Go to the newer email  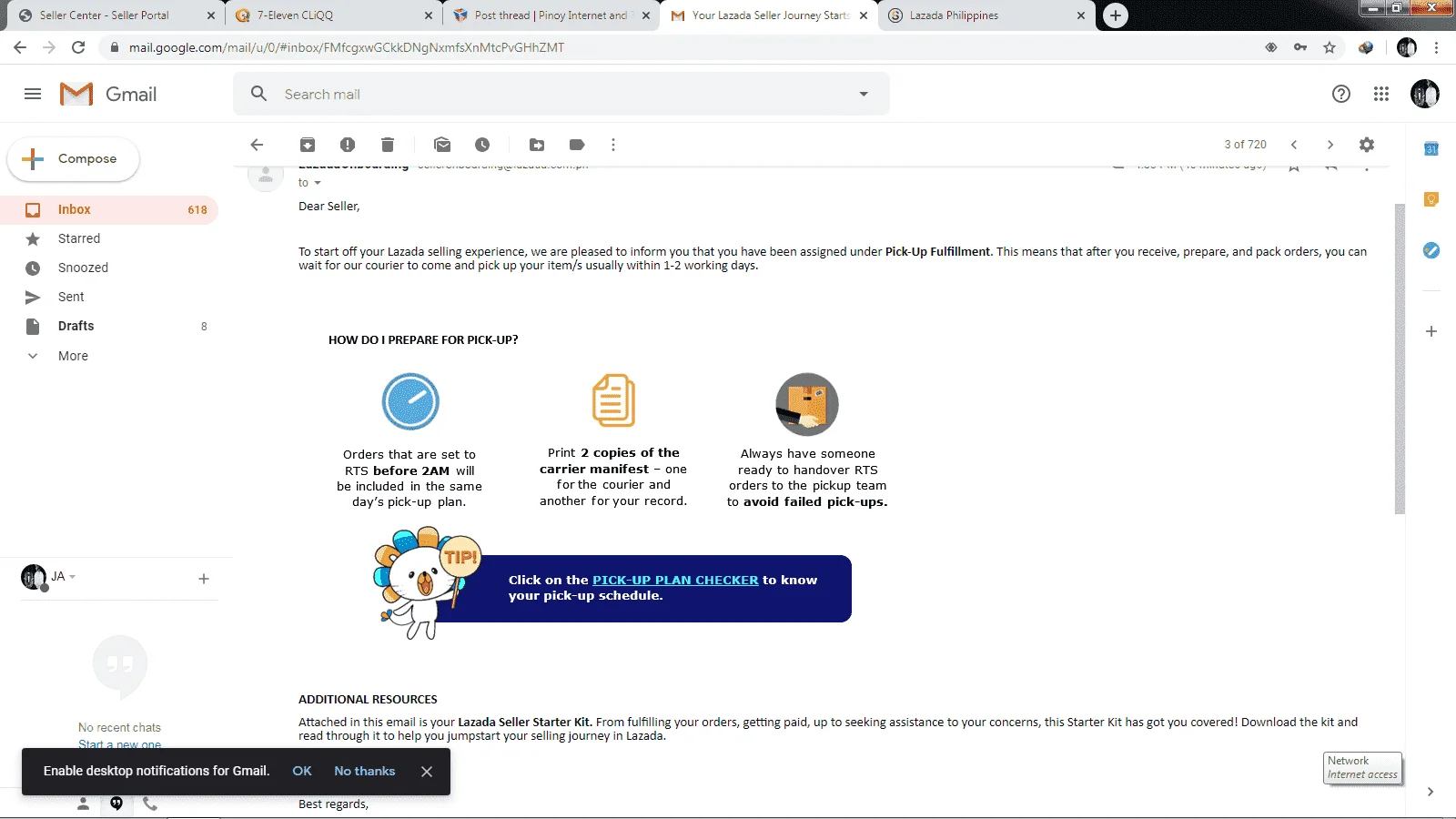[x=1294, y=145]
